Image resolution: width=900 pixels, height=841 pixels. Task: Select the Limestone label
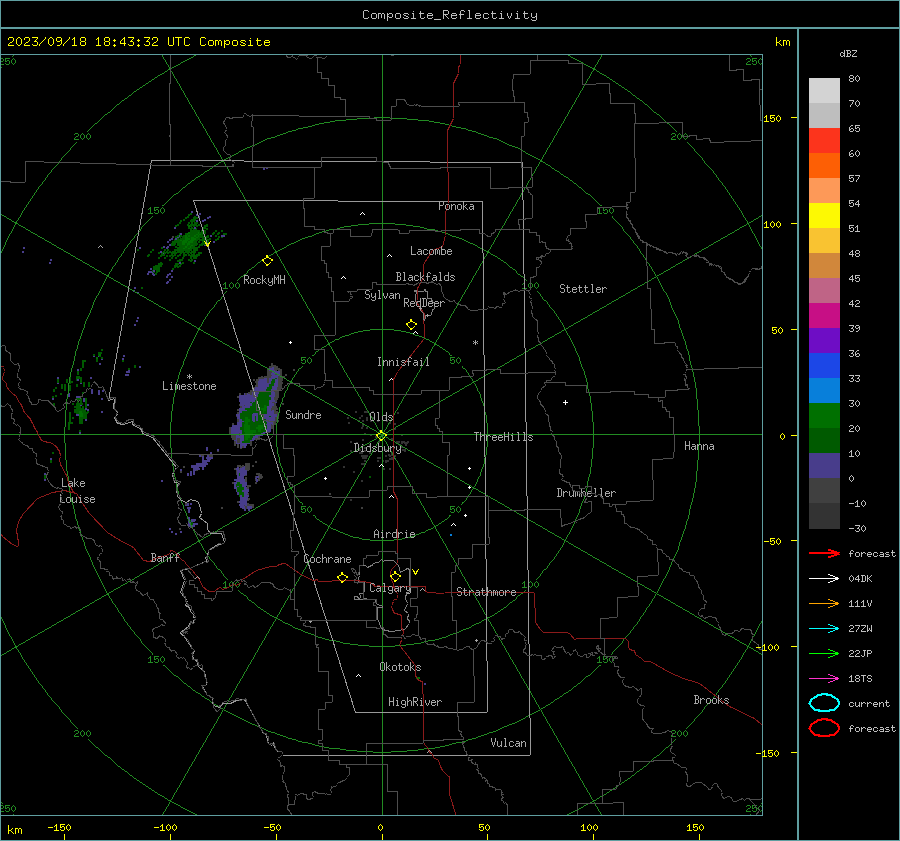tap(189, 386)
